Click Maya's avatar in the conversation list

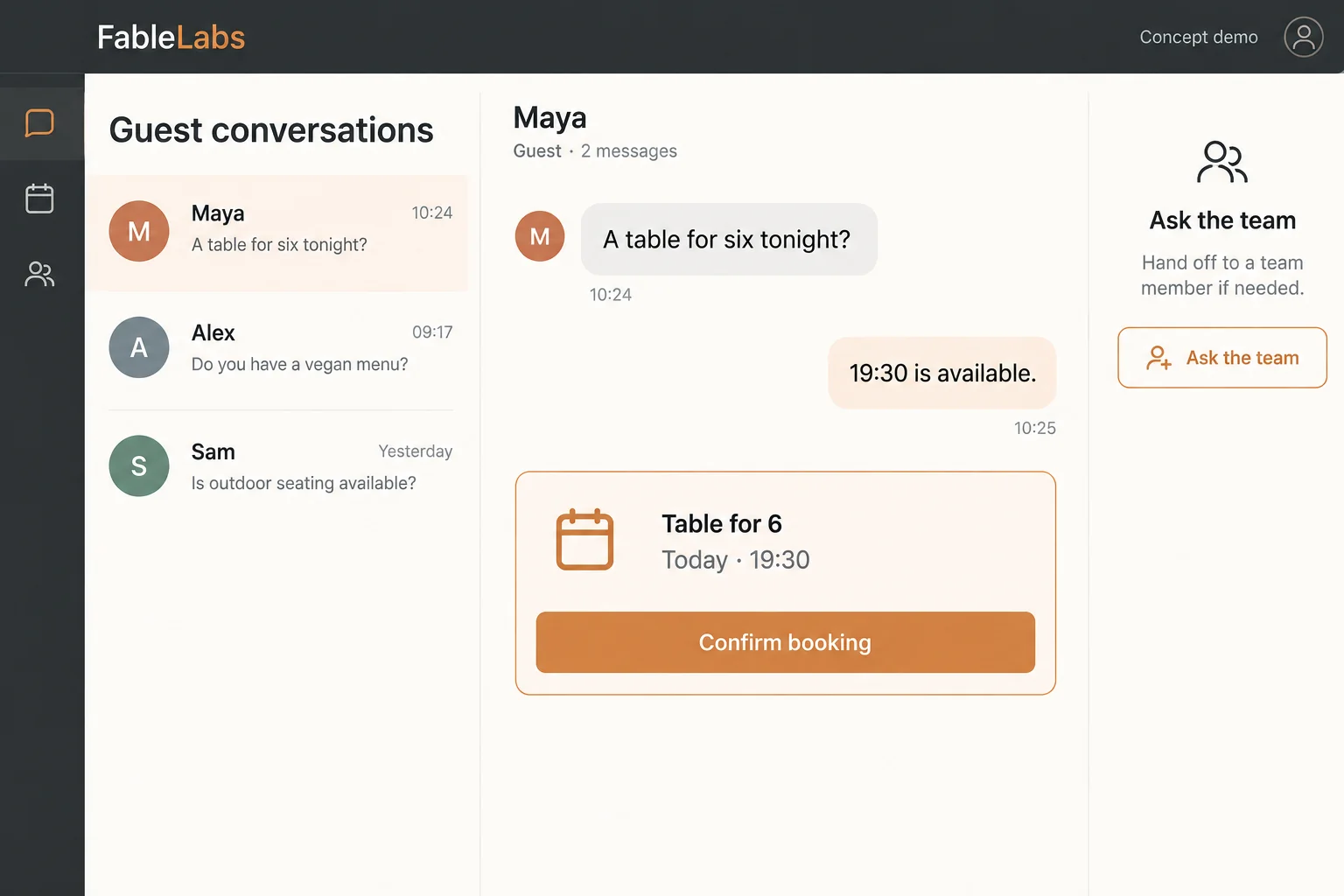click(x=139, y=231)
